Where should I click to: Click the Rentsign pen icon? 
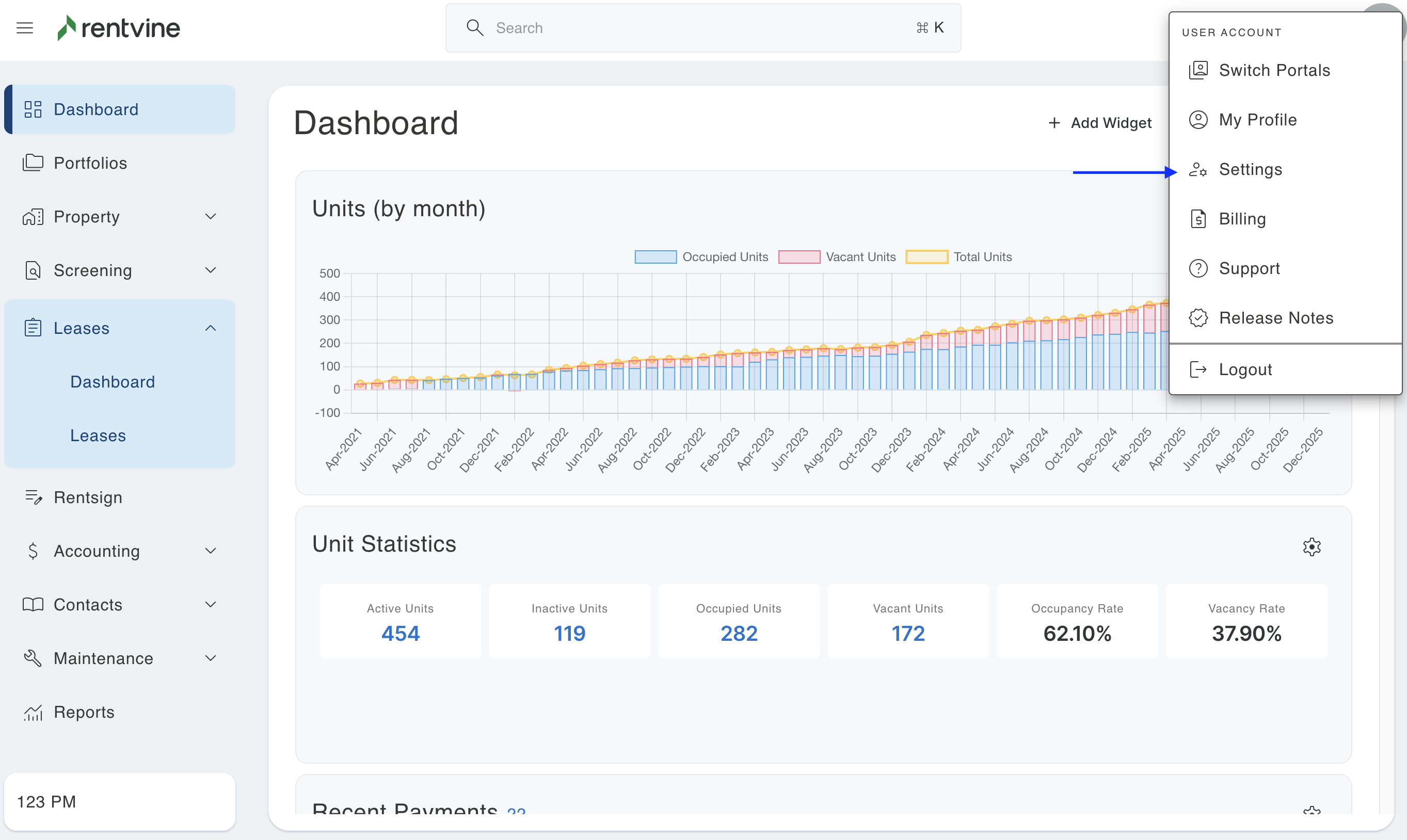tap(33, 497)
